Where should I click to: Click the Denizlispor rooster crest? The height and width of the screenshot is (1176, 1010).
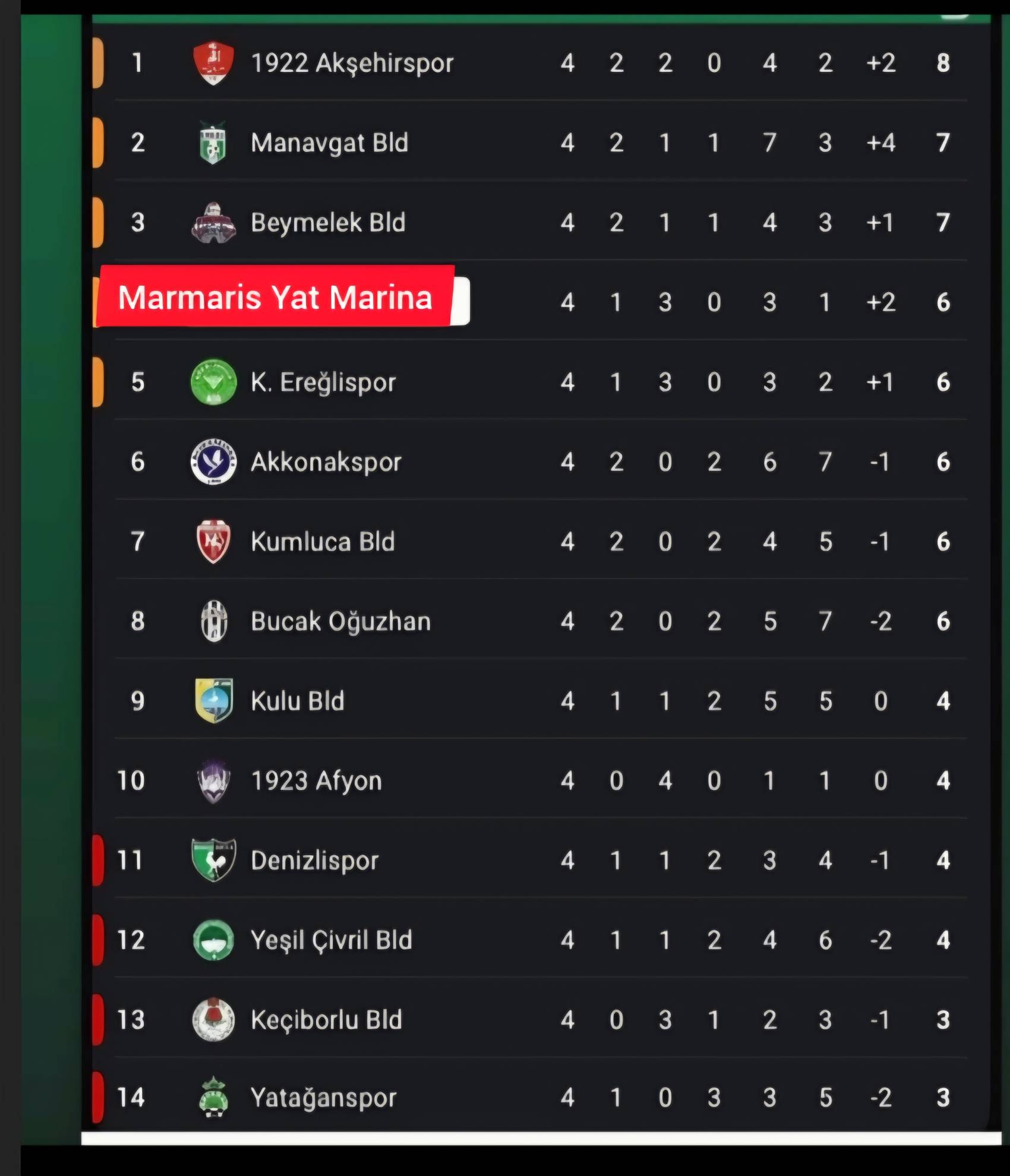[213, 860]
